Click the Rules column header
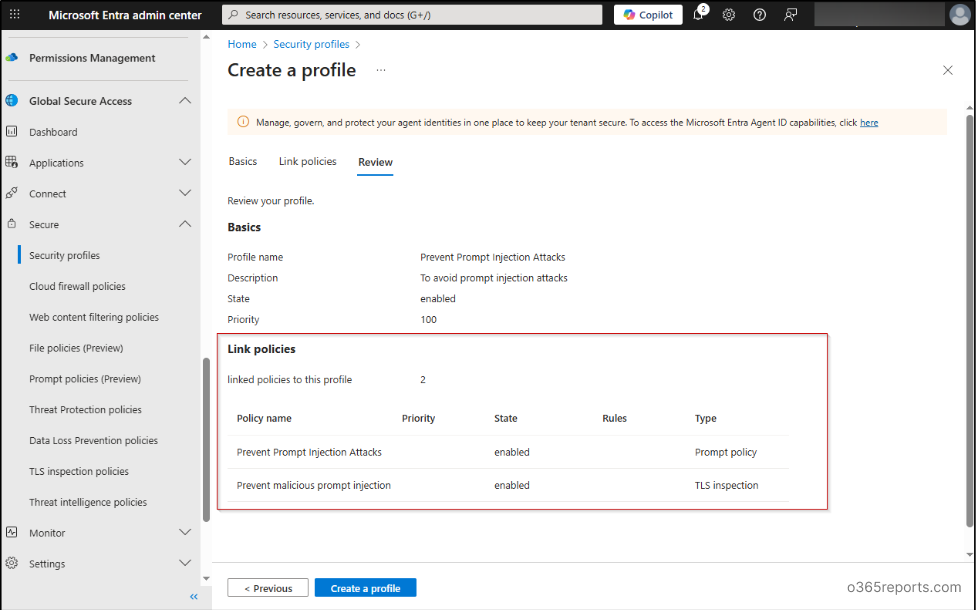The width and height of the screenshot is (976, 610). [614, 418]
